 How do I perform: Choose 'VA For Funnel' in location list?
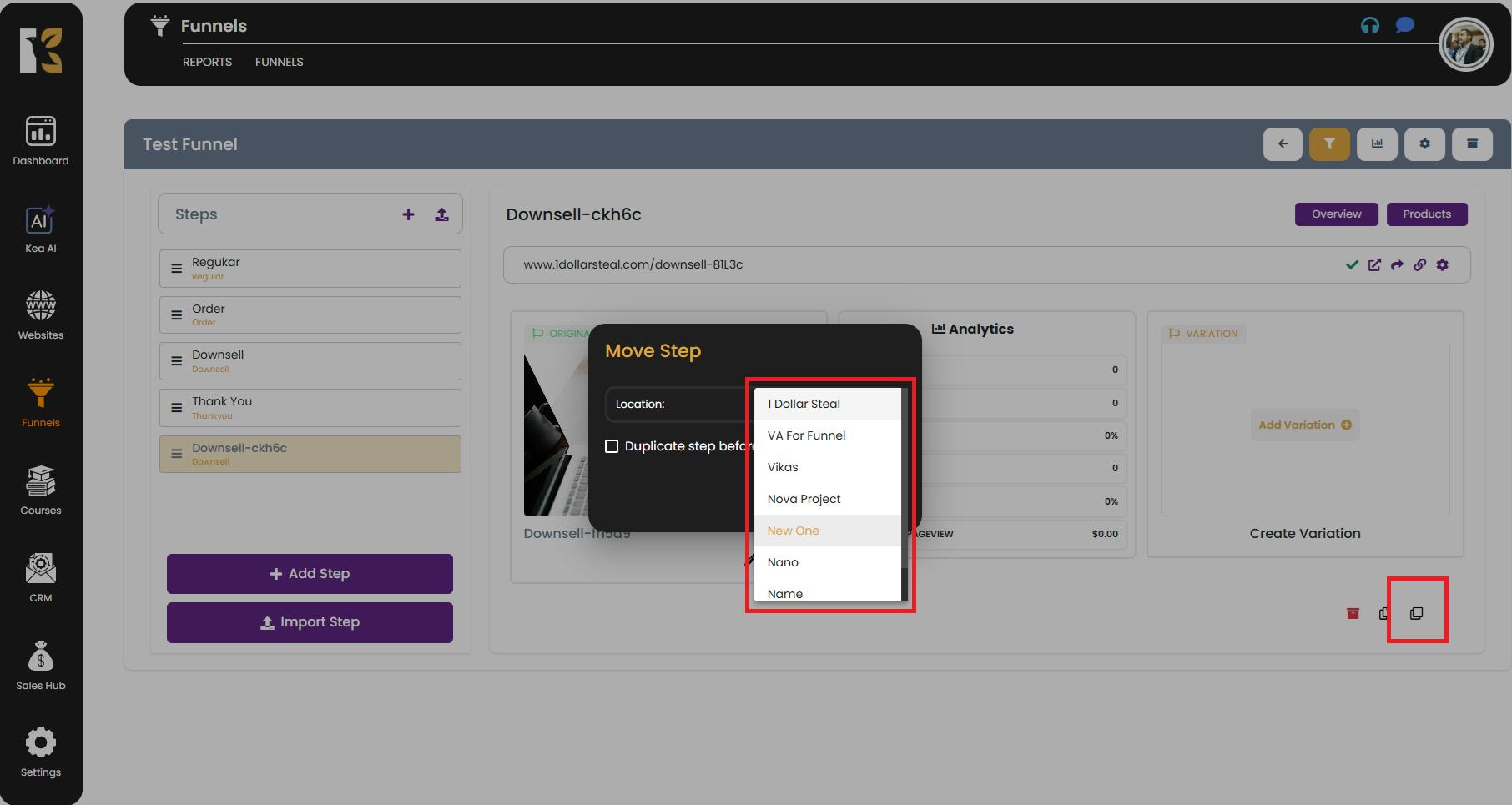point(806,435)
